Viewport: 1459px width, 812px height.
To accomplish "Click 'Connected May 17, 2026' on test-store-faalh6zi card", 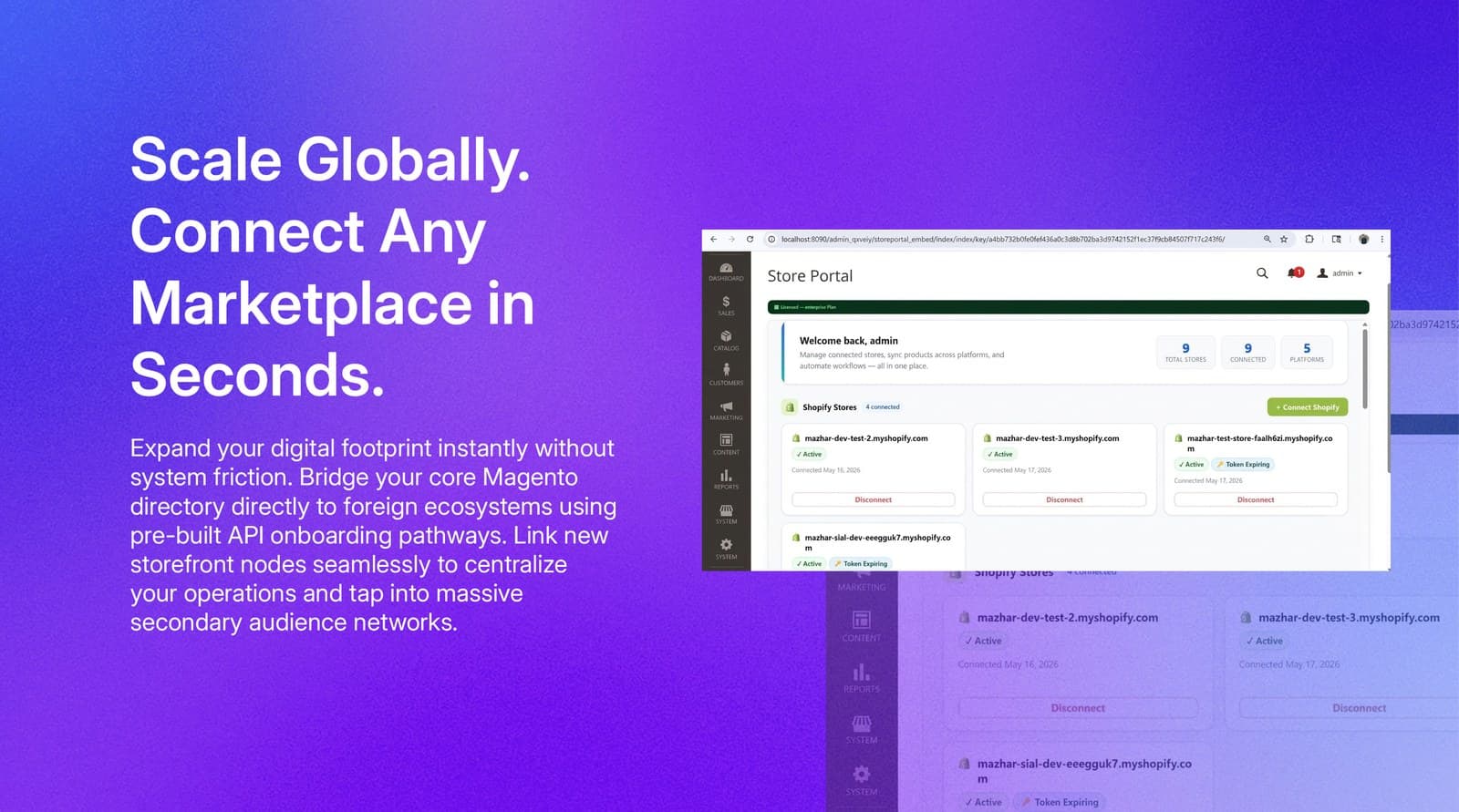I will 1207,480.
